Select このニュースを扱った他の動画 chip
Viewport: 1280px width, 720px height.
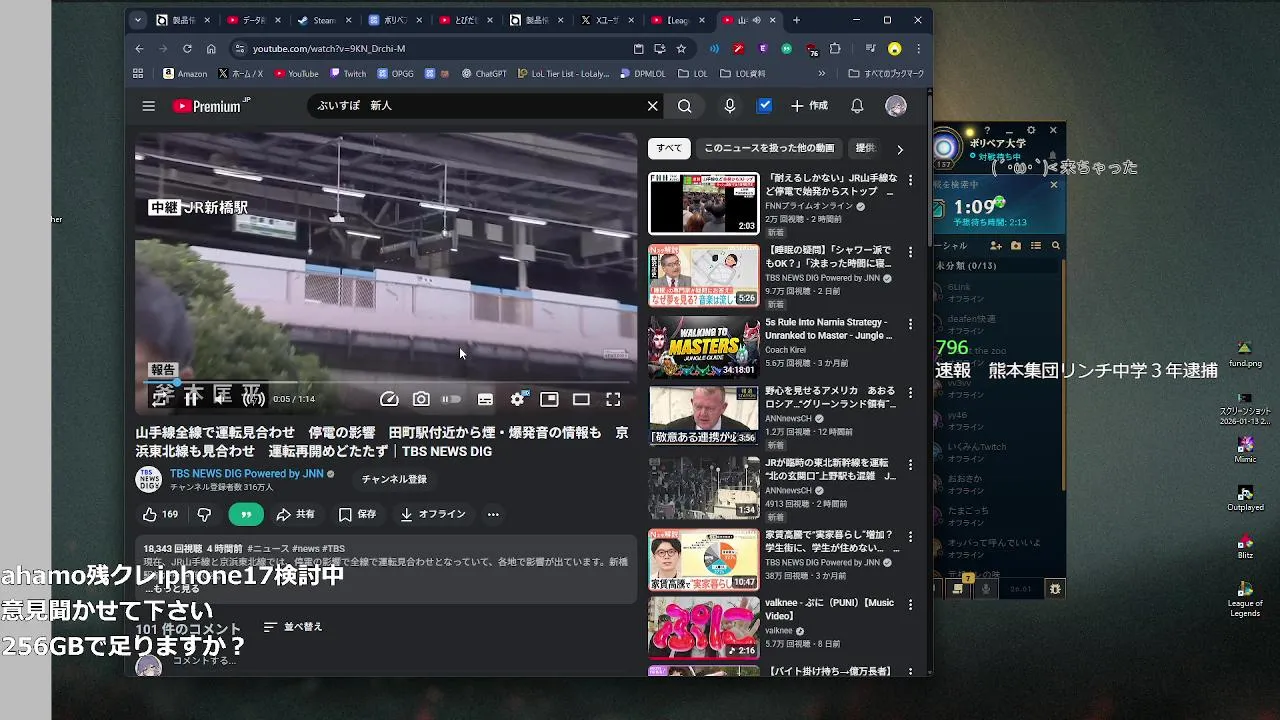coord(768,148)
